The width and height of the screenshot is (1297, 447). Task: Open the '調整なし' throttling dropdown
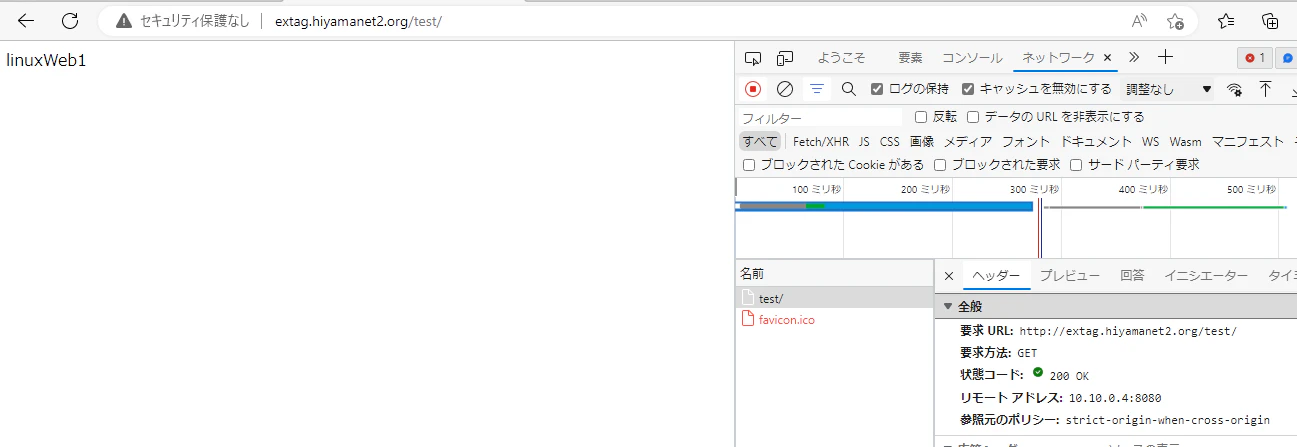click(x=1168, y=89)
